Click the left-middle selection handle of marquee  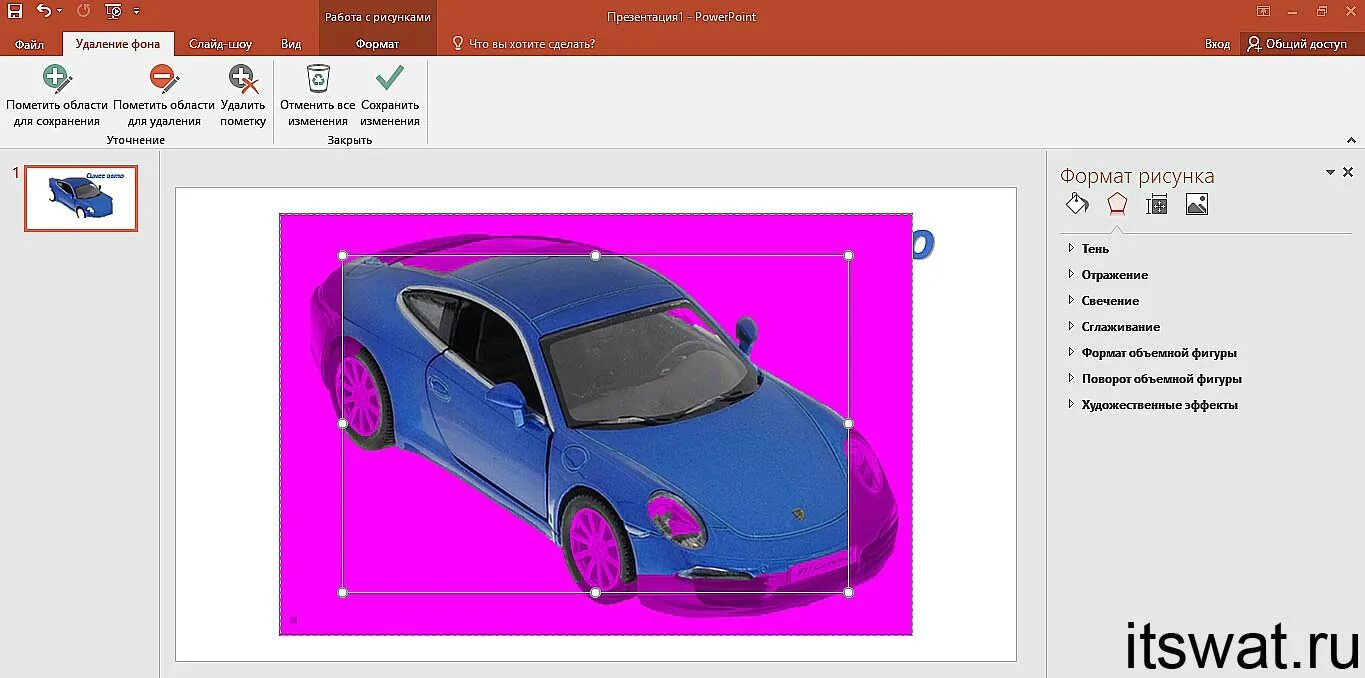pyautogui.click(x=343, y=424)
